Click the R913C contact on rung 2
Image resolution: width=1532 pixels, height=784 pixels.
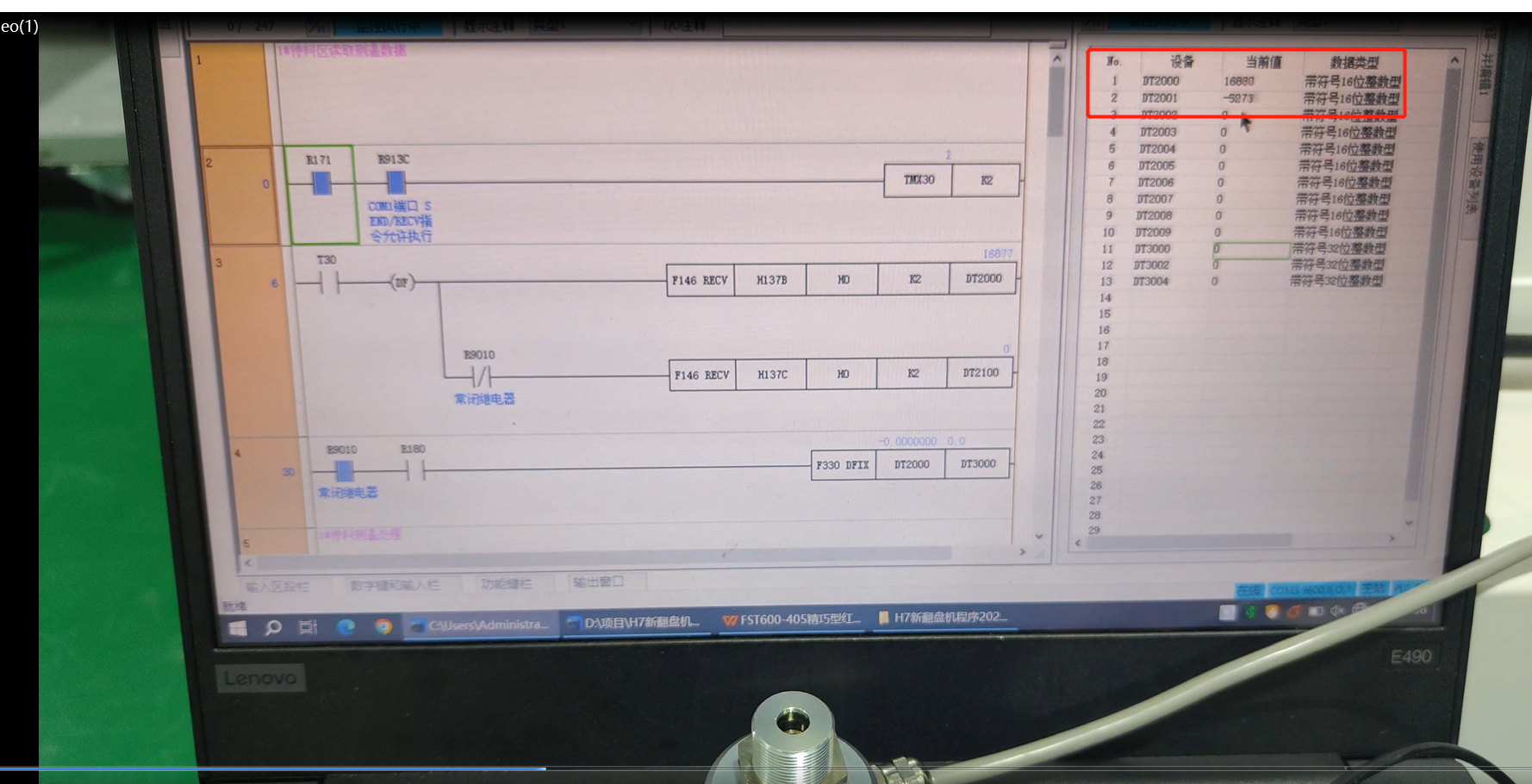click(395, 182)
